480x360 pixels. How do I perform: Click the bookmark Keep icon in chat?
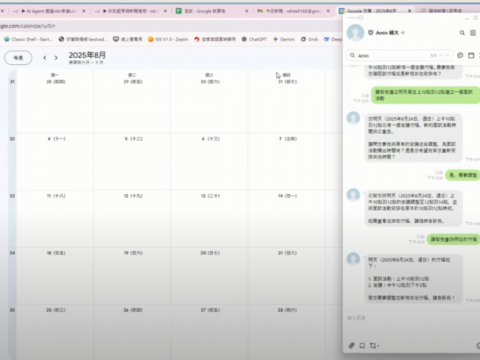362,346
